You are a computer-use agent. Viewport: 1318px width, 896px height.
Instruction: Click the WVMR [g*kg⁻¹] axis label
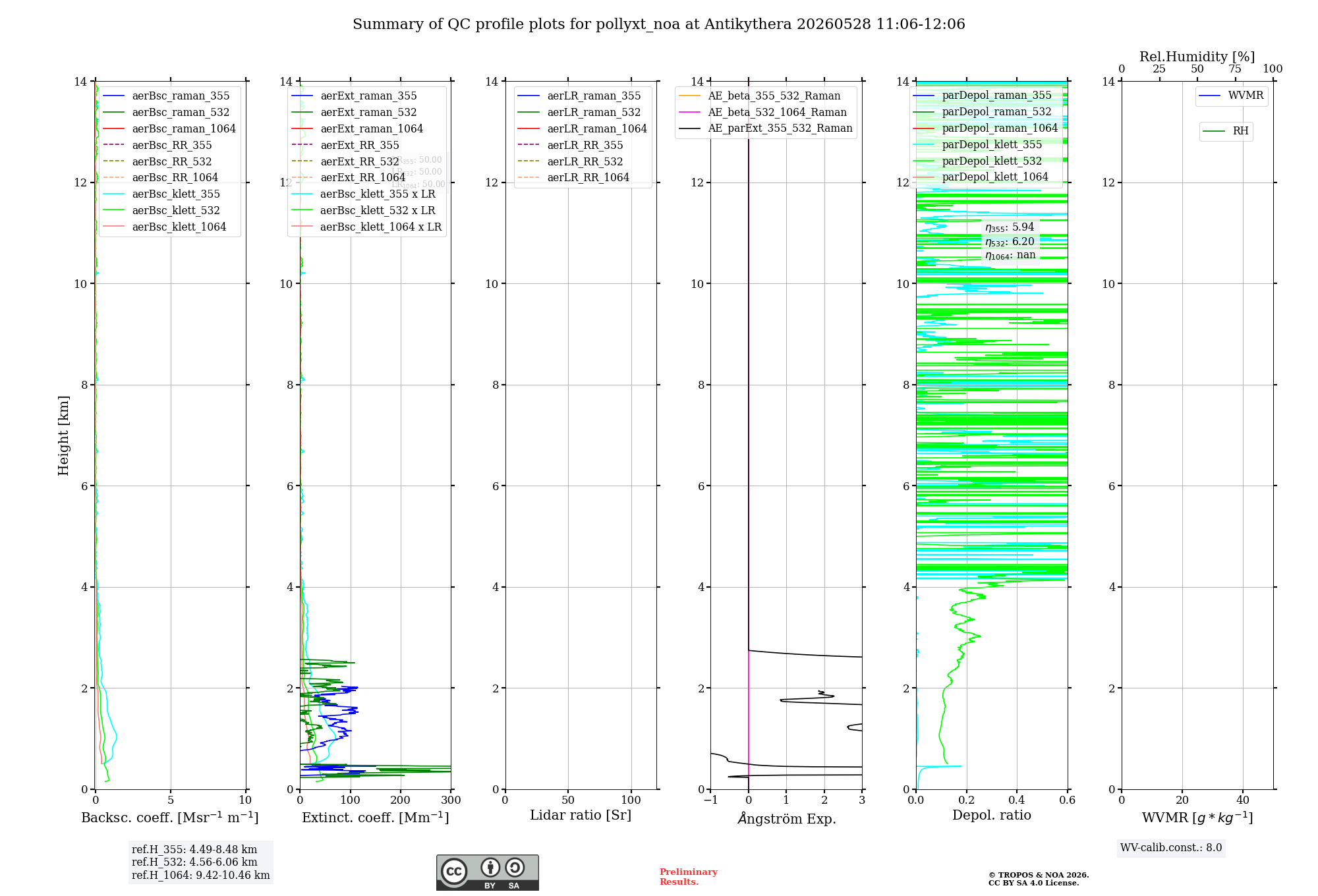(x=1197, y=818)
